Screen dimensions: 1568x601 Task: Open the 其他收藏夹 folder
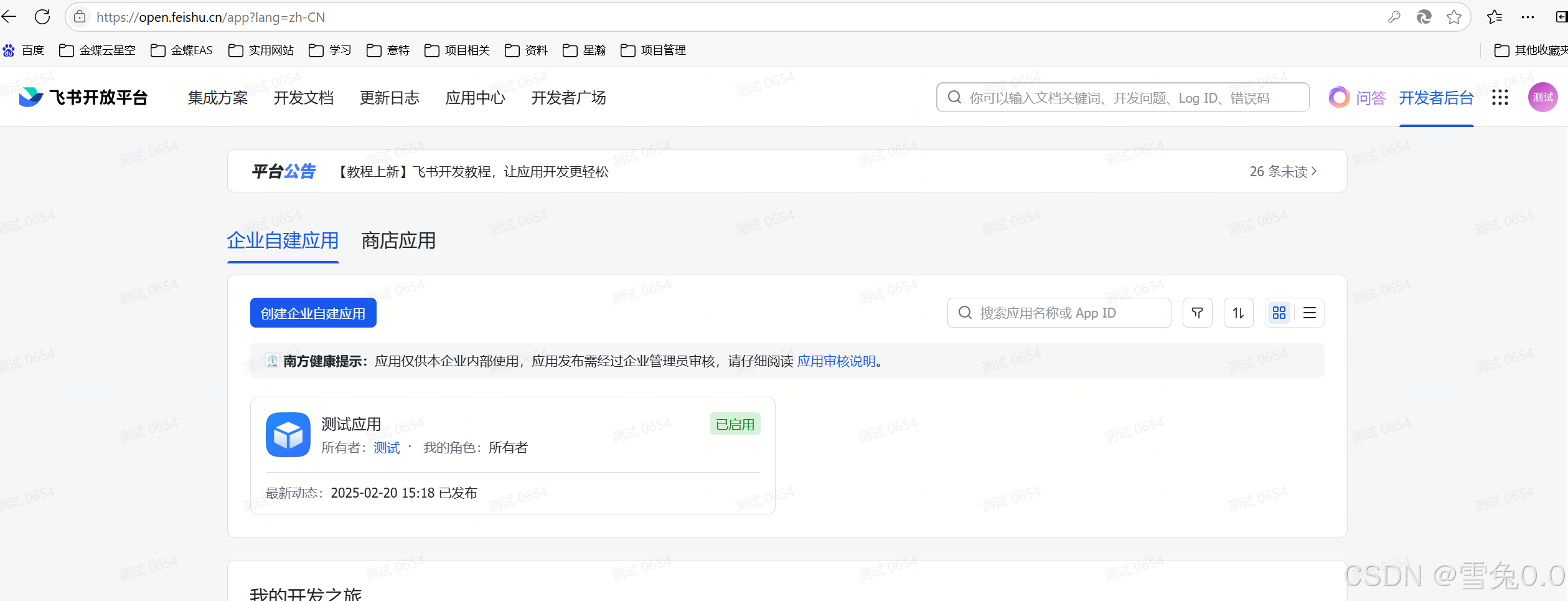1531,50
